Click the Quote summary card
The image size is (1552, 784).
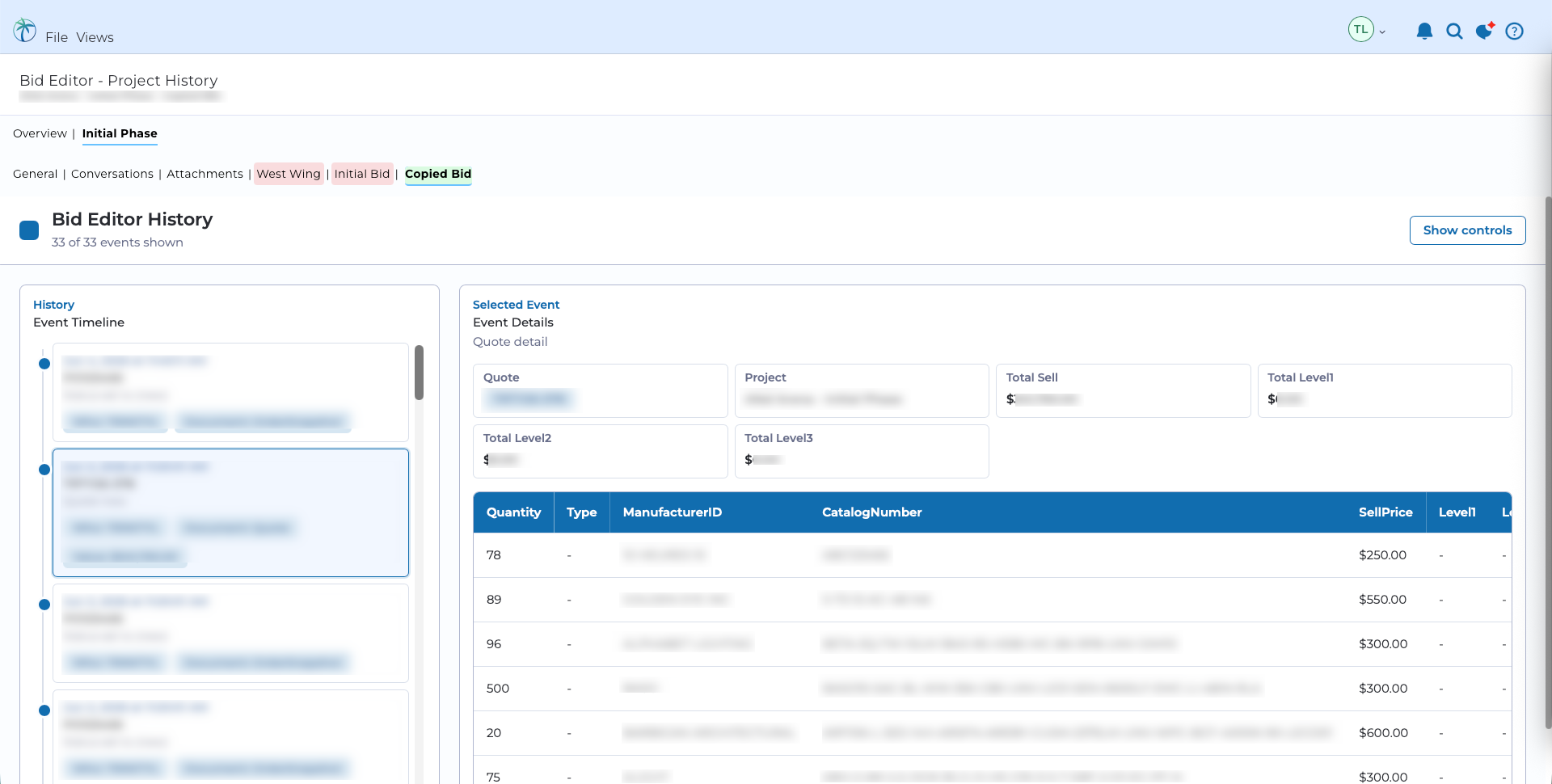[x=600, y=390]
